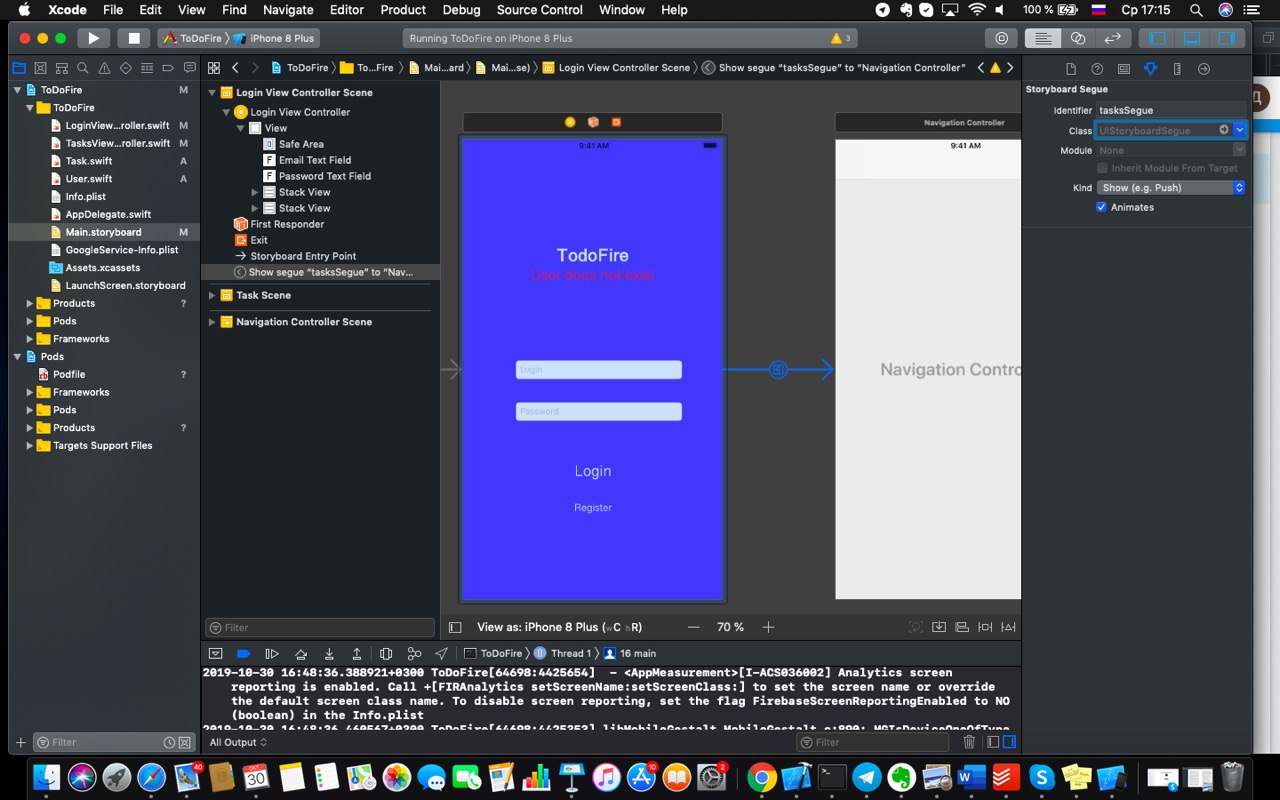Toggle the Navigator panel visibility
Viewport: 1280px width, 800px height.
point(1157,38)
